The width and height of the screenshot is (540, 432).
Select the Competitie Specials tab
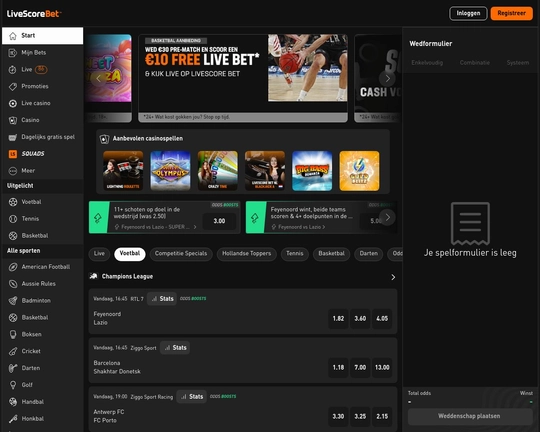(181, 254)
